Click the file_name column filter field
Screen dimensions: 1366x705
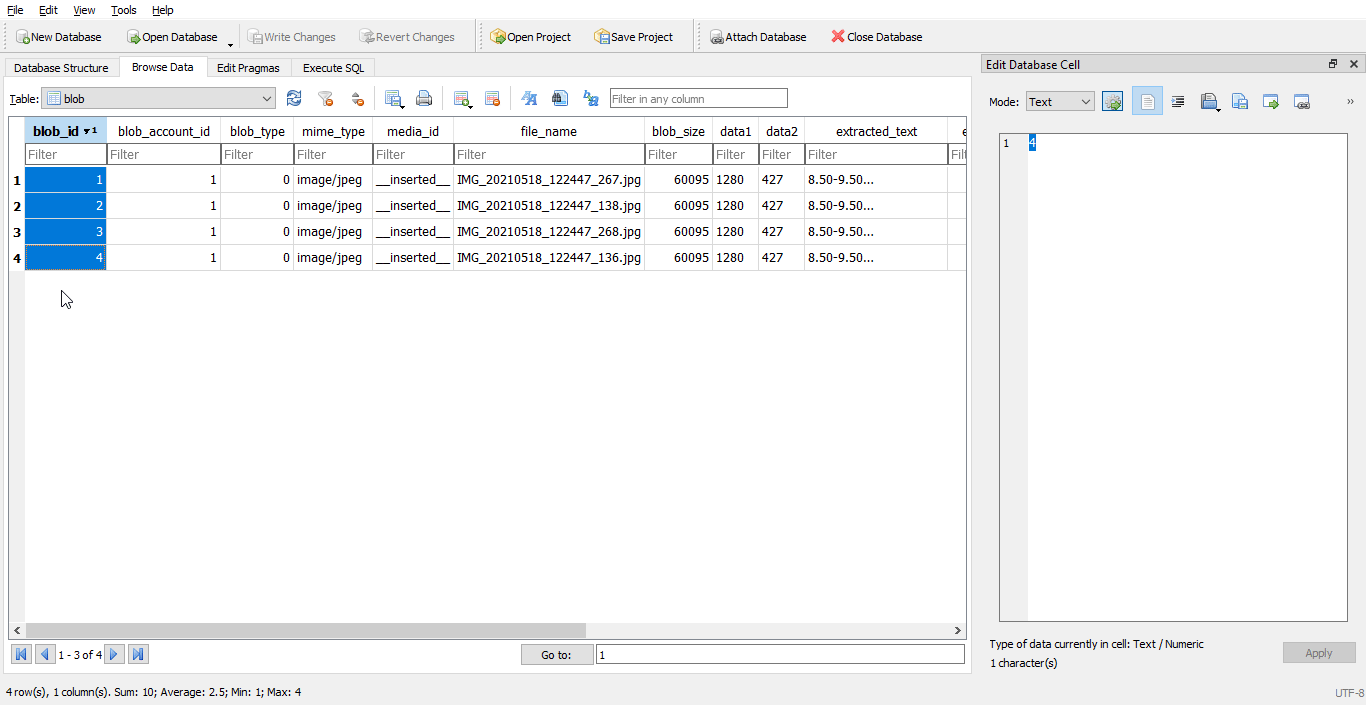click(548, 155)
